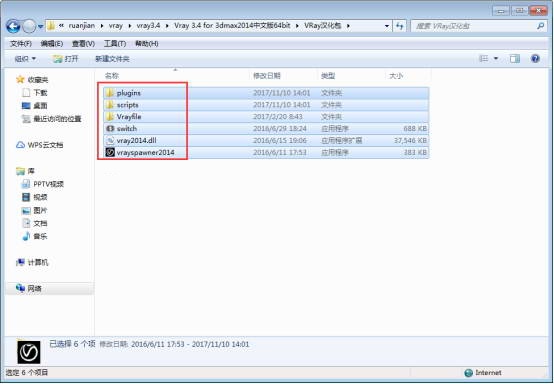The image size is (554, 384).
Task: Click the magnifier search icon
Action: pyautogui.click(x=540, y=26)
